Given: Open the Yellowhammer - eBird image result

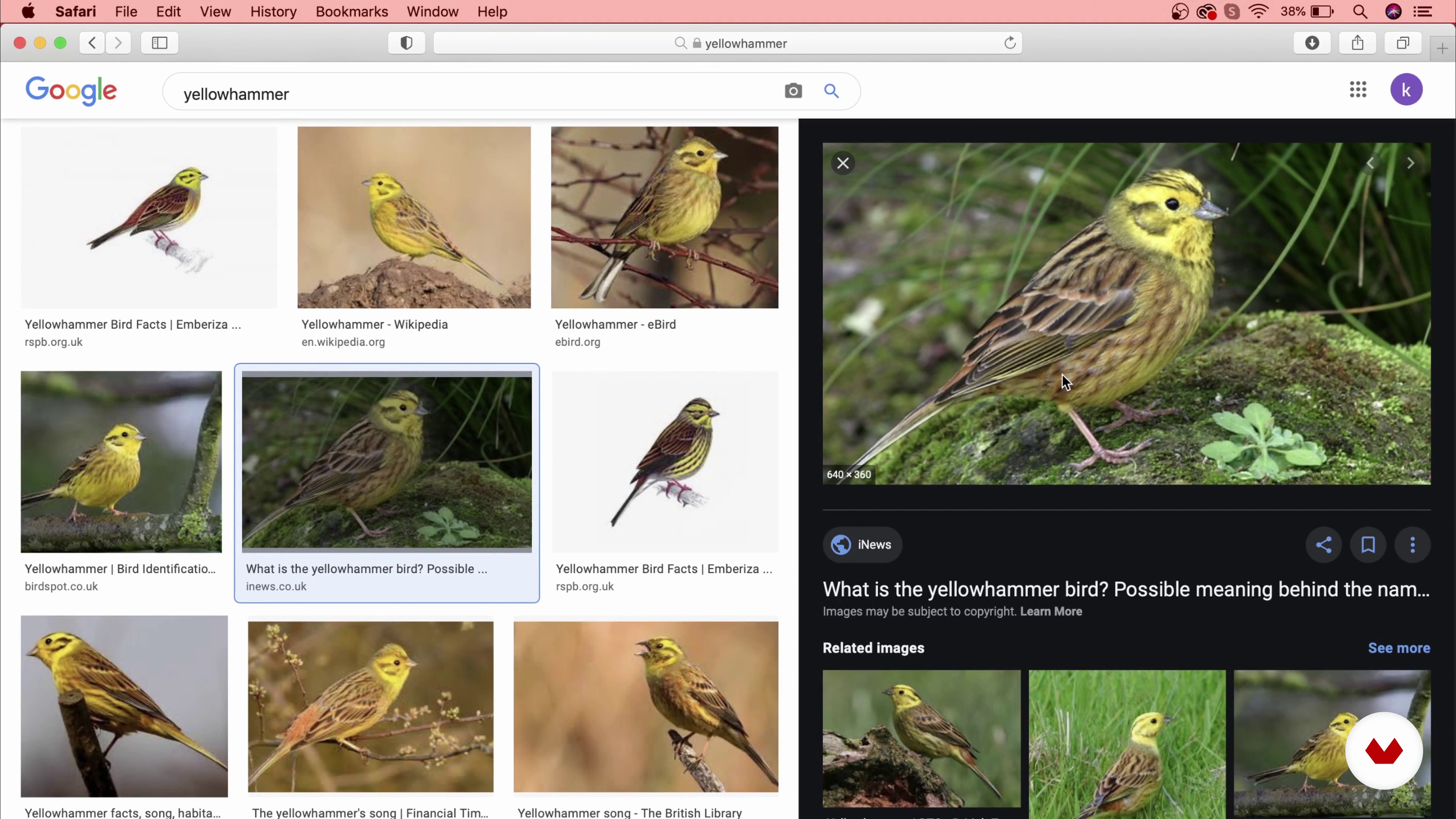Looking at the screenshot, I should tap(664, 218).
